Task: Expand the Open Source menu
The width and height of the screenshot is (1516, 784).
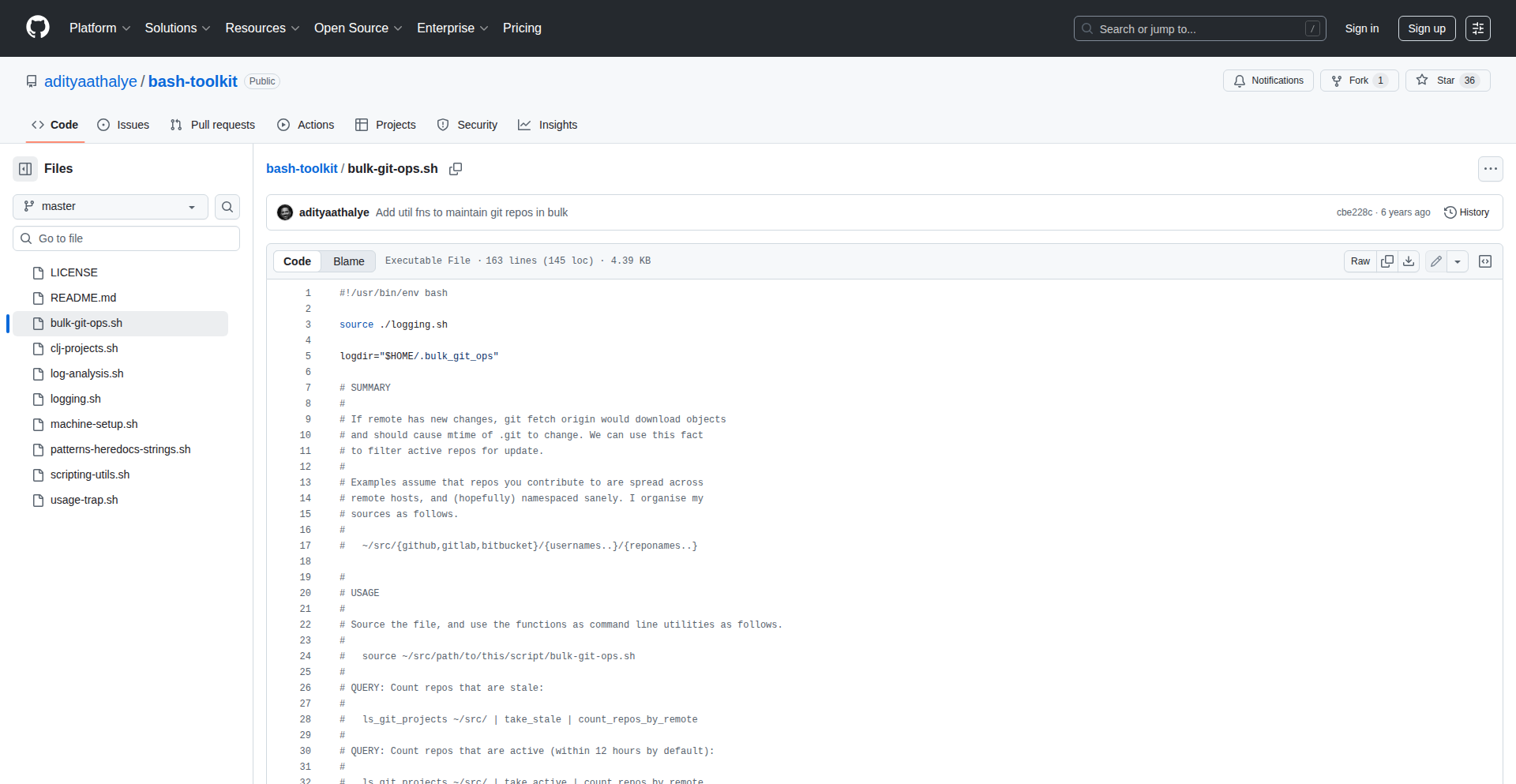Action: [358, 28]
